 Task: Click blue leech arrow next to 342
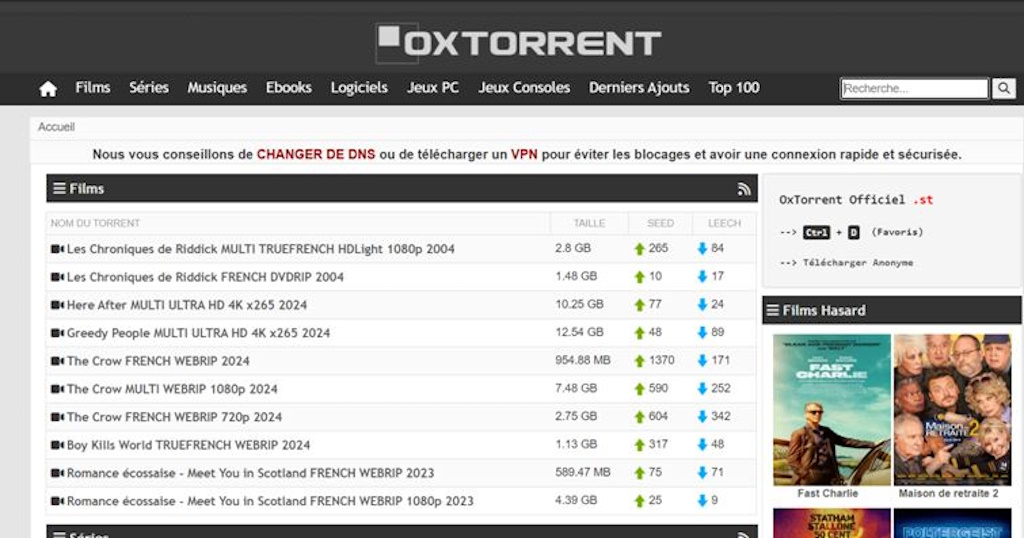(x=702, y=417)
